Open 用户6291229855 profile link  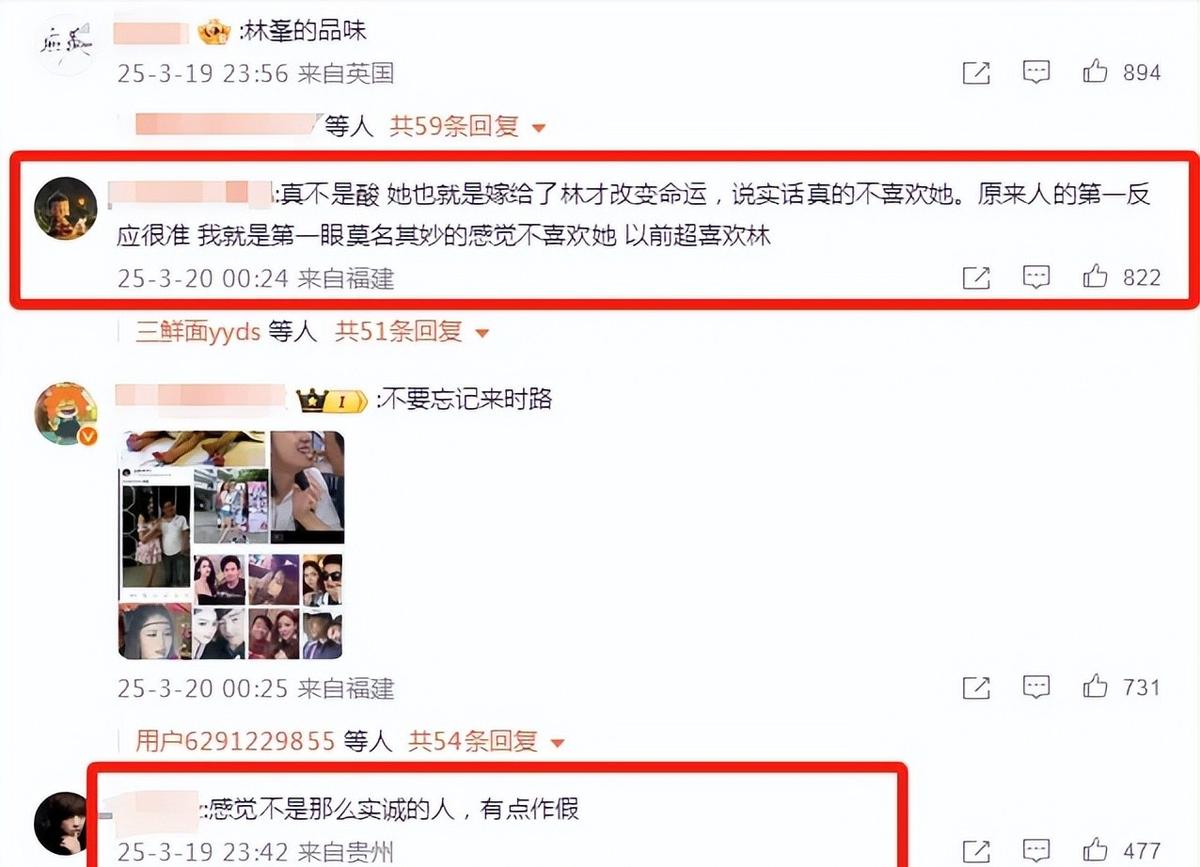click(235, 742)
